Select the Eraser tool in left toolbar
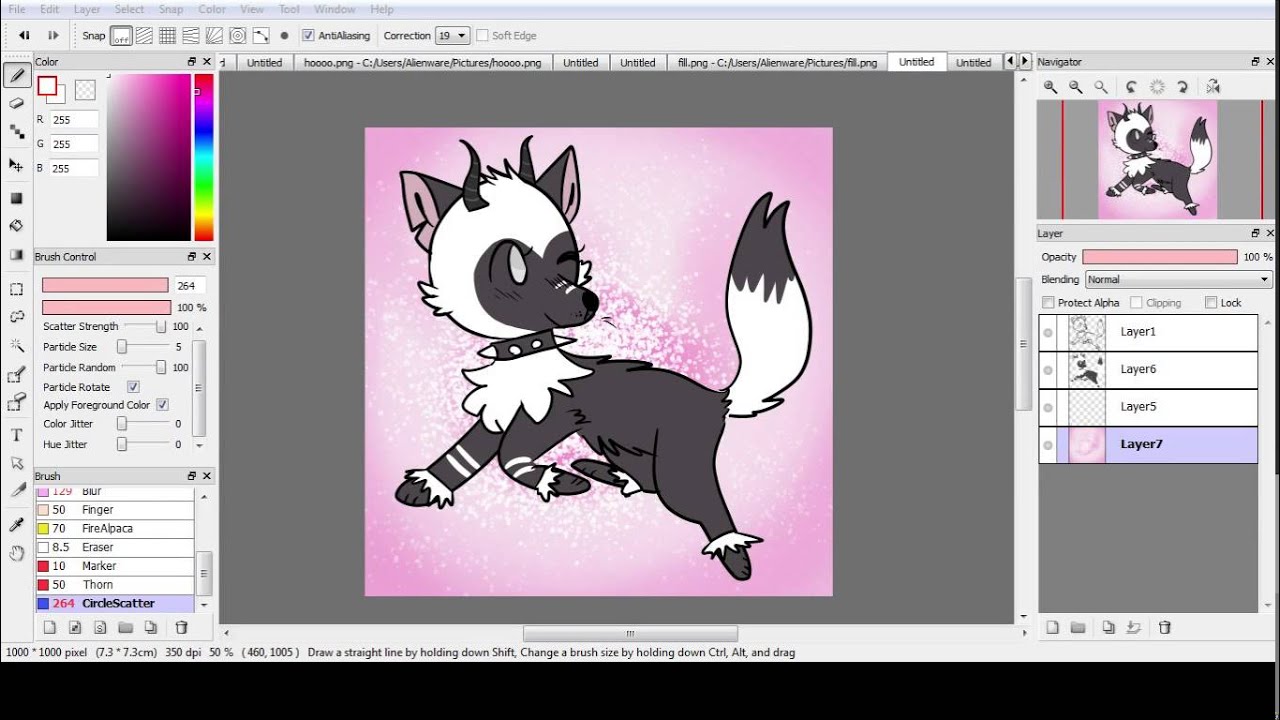This screenshot has height=720, width=1280. [x=16, y=103]
